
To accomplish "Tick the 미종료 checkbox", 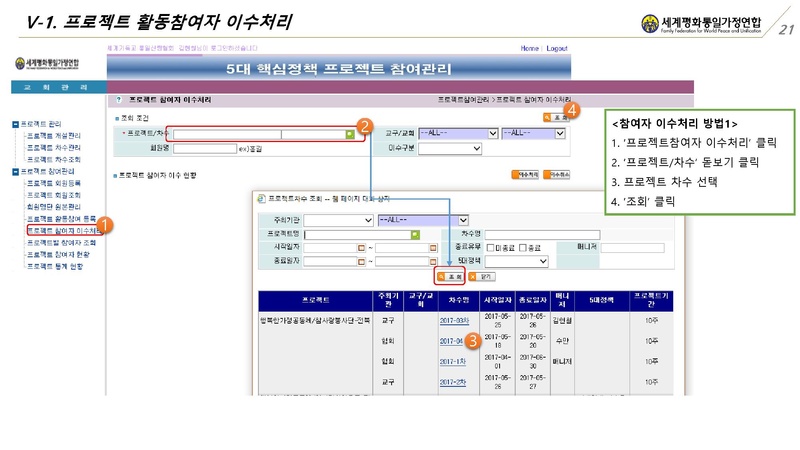I will (490, 247).
